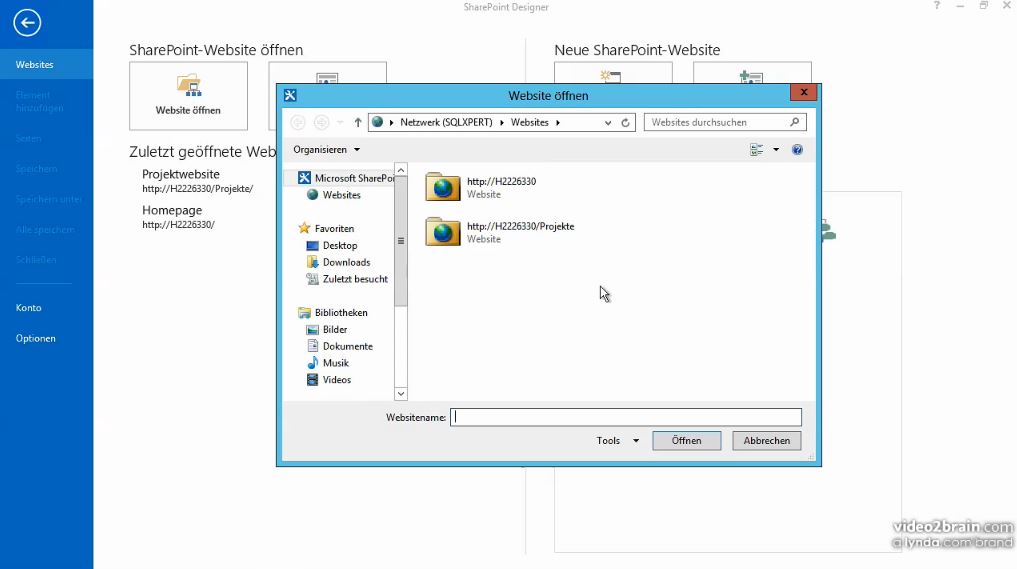This screenshot has width=1017, height=569.
Task: Click the Videos film icon
Action: (313, 380)
